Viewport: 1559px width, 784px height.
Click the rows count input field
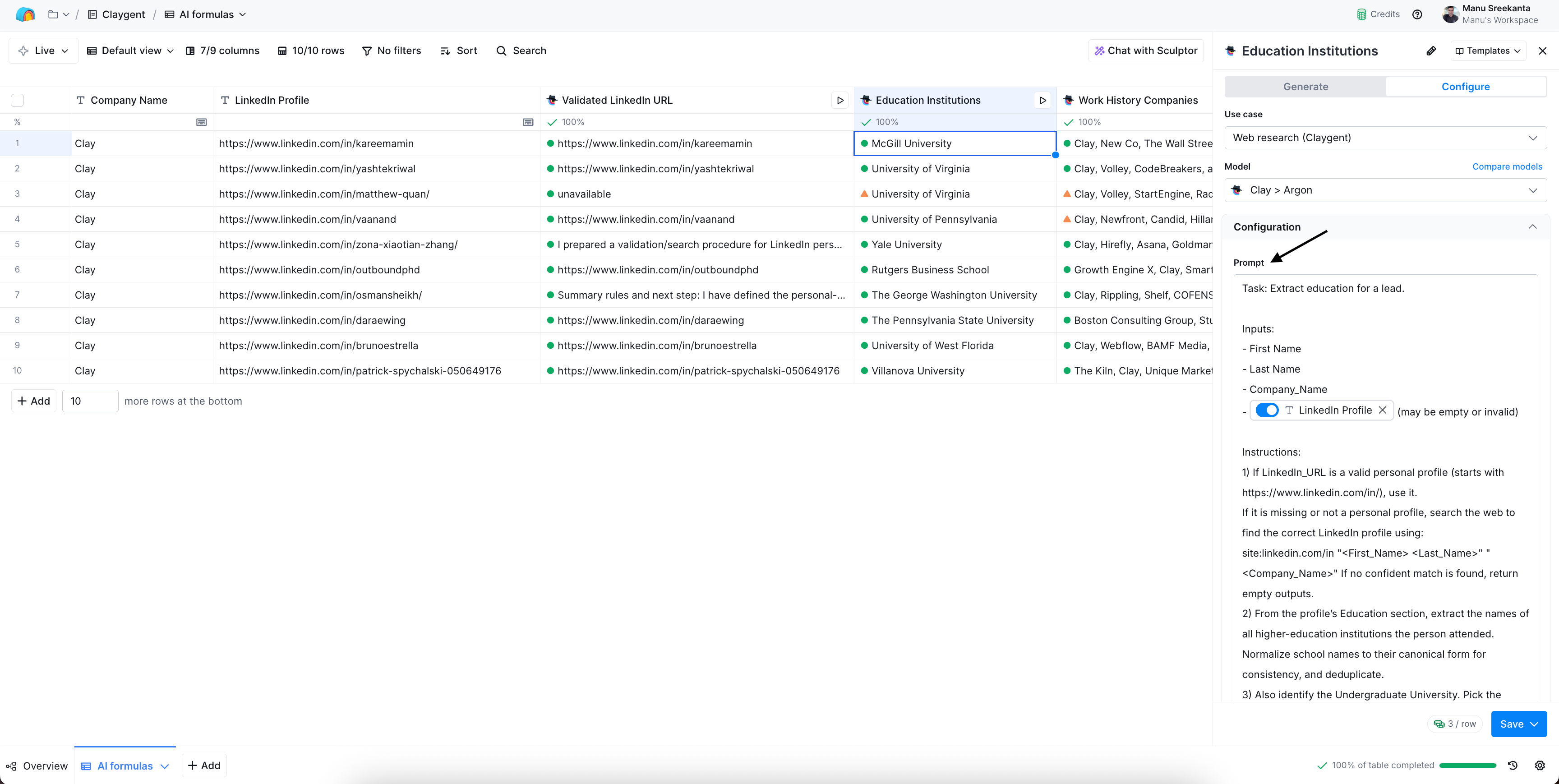(90, 401)
